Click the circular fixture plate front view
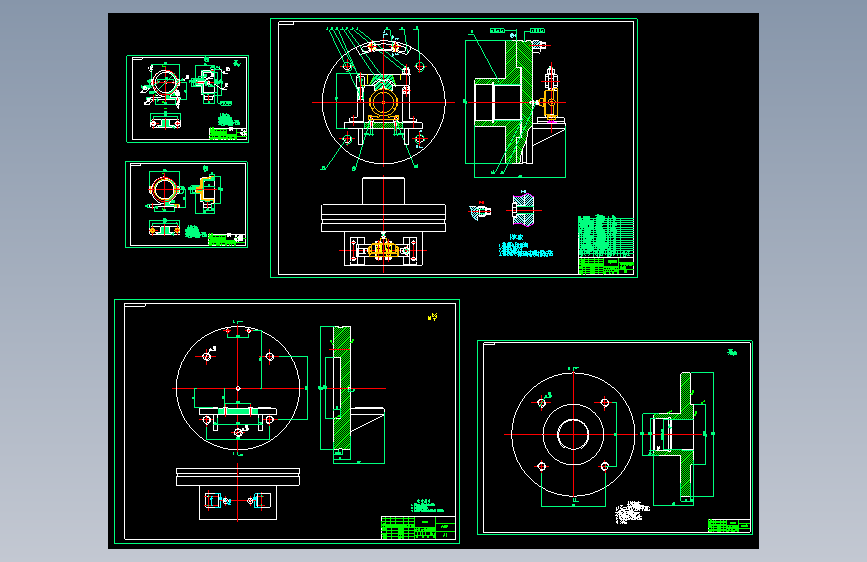The image size is (867, 562). (x=238, y=388)
